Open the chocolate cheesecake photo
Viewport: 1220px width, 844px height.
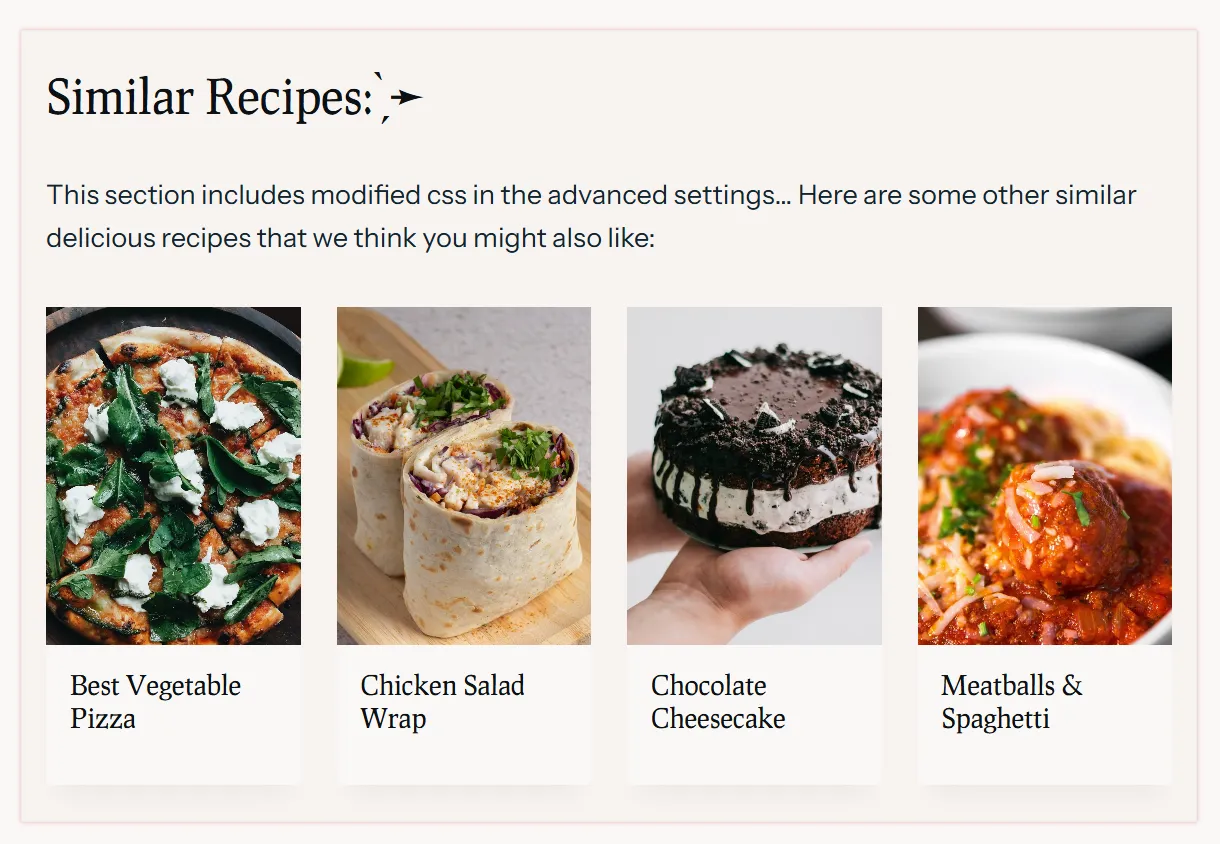pos(754,476)
